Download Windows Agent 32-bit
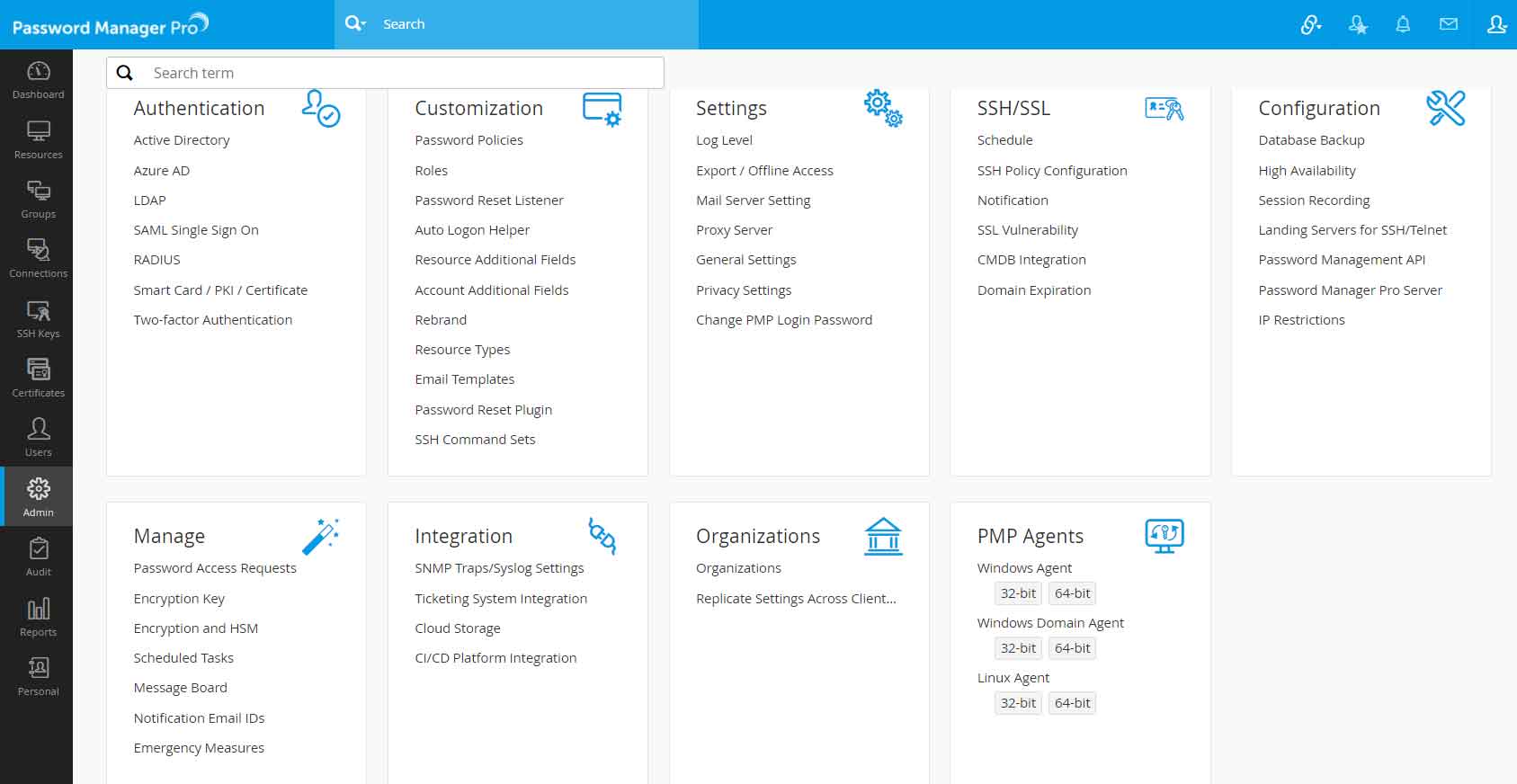 (x=1018, y=593)
